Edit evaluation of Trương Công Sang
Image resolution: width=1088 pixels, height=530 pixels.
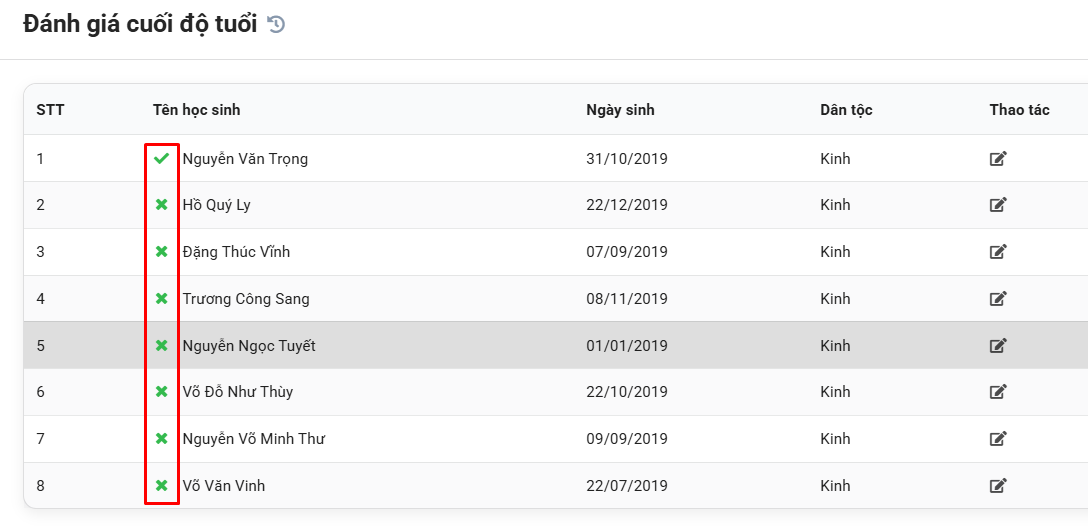coord(998,299)
